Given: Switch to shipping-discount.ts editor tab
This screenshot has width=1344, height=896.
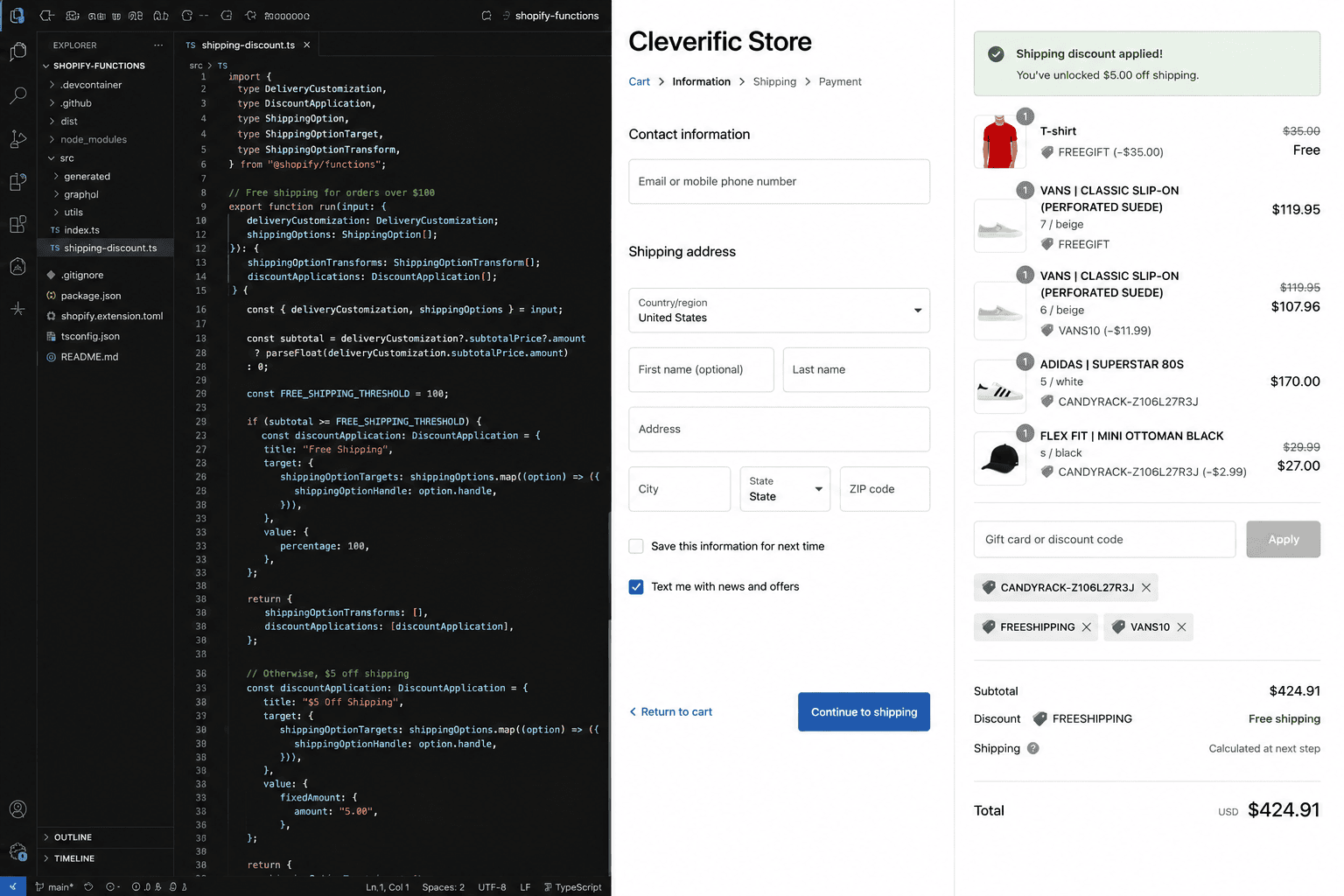Looking at the screenshot, I should tap(248, 45).
